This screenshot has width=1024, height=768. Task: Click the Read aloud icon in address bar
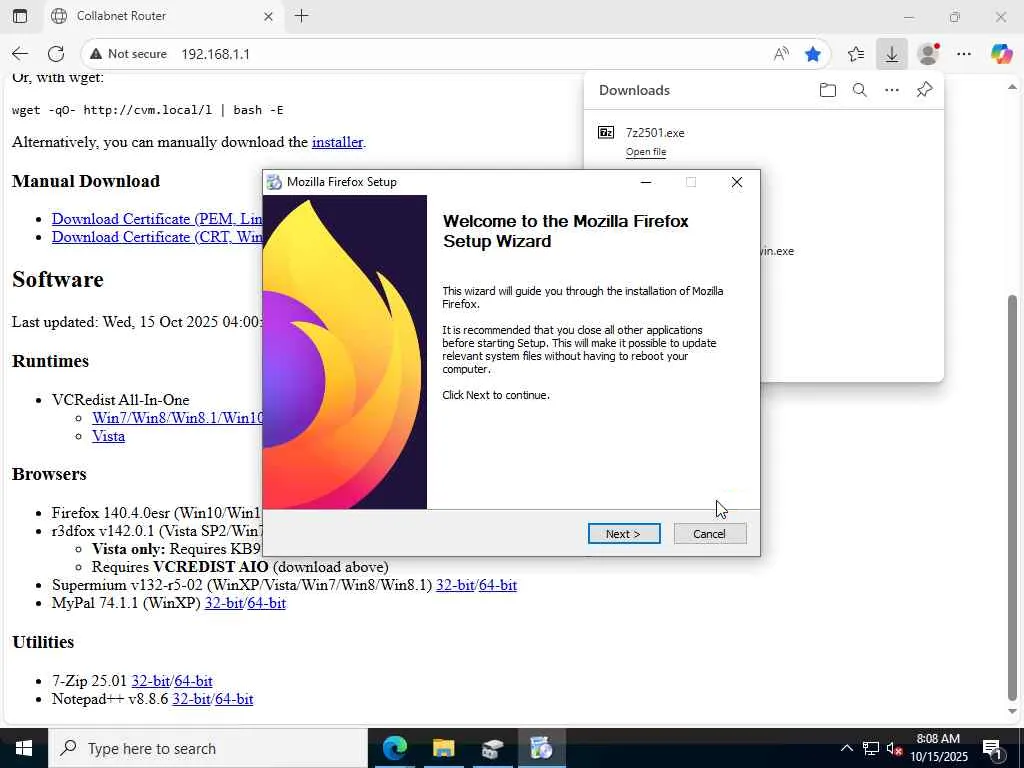pos(780,54)
